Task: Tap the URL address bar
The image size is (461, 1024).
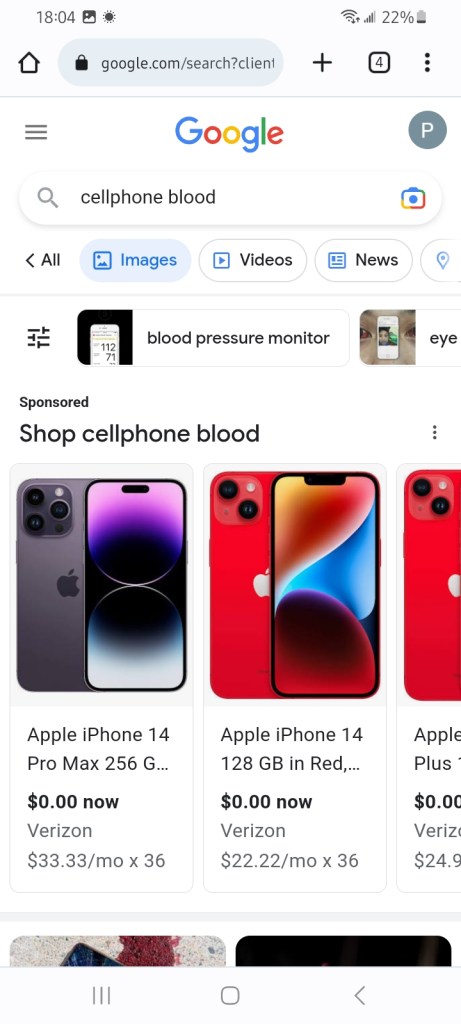Action: pos(170,63)
